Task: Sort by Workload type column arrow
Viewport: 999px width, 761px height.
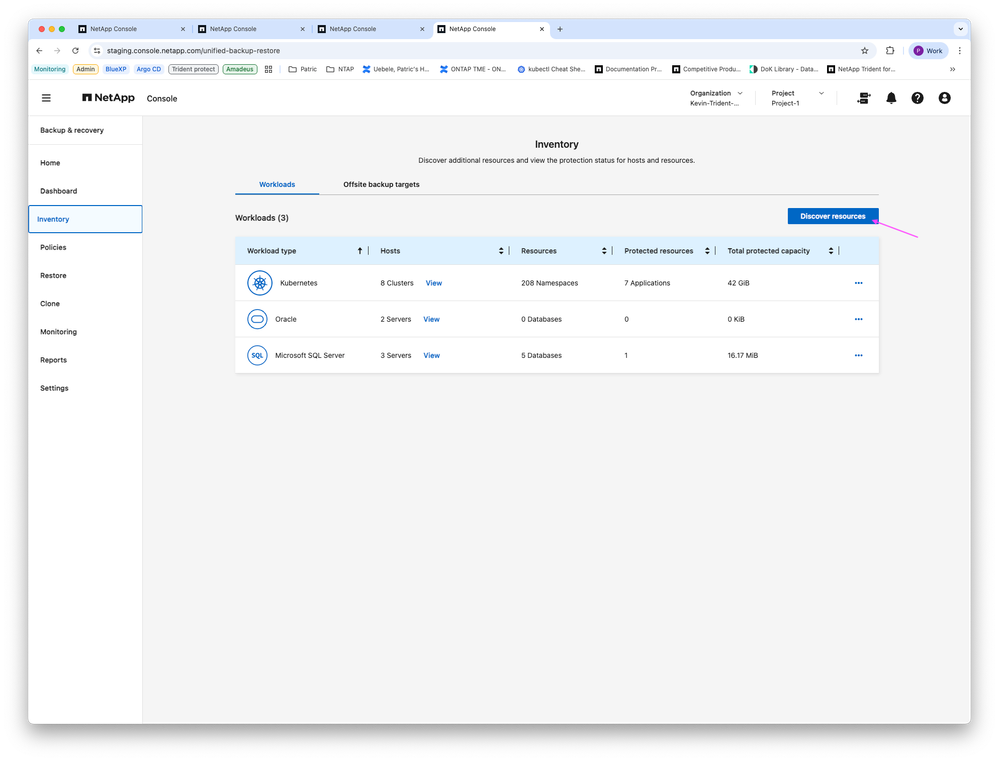Action: tap(359, 251)
